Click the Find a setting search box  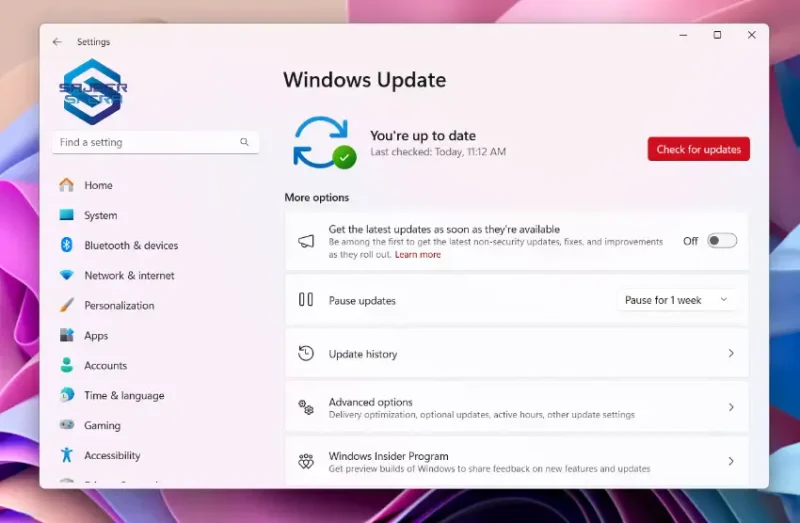155,142
